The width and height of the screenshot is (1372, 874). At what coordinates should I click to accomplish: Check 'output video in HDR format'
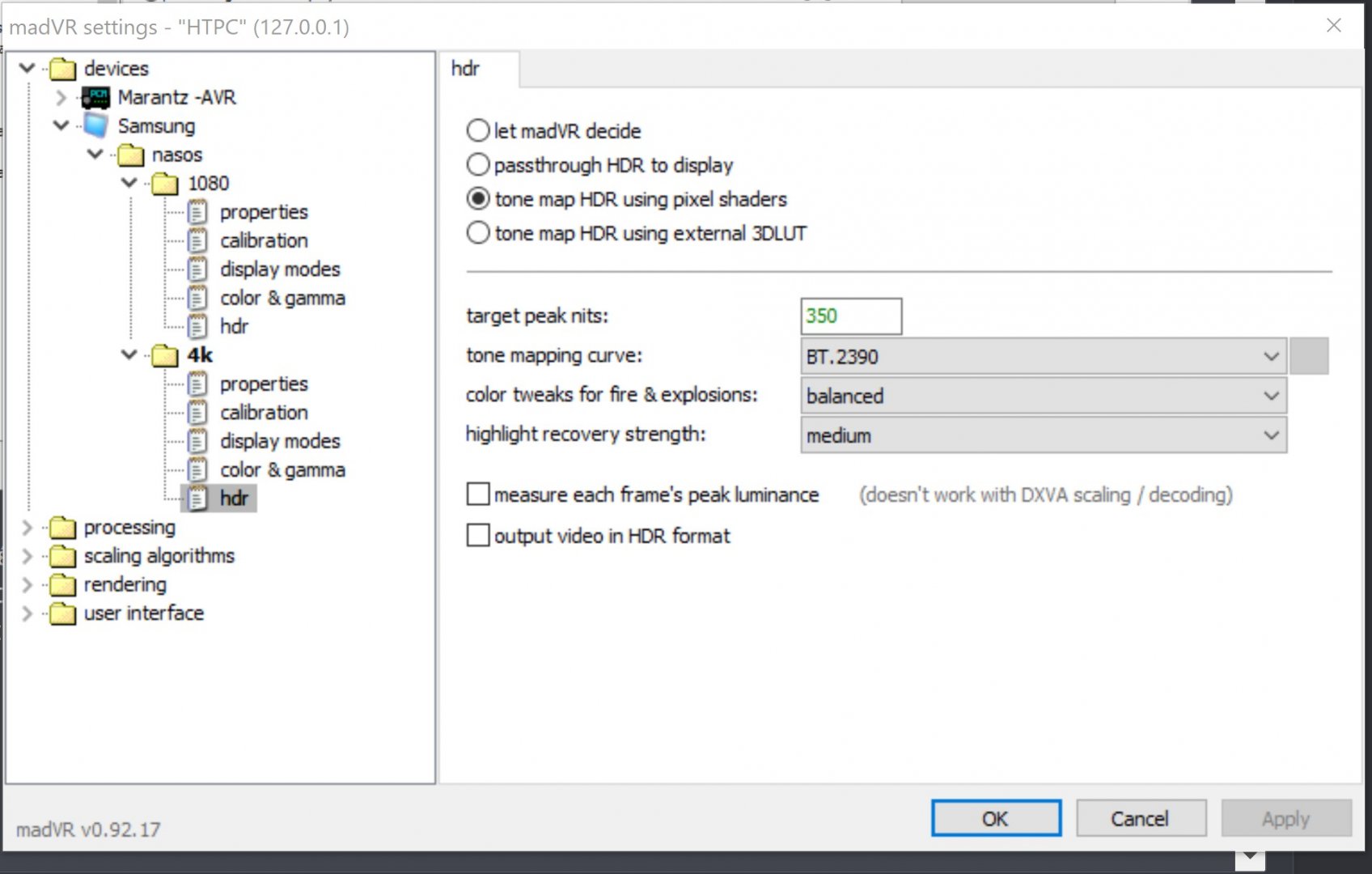pos(478,536)
